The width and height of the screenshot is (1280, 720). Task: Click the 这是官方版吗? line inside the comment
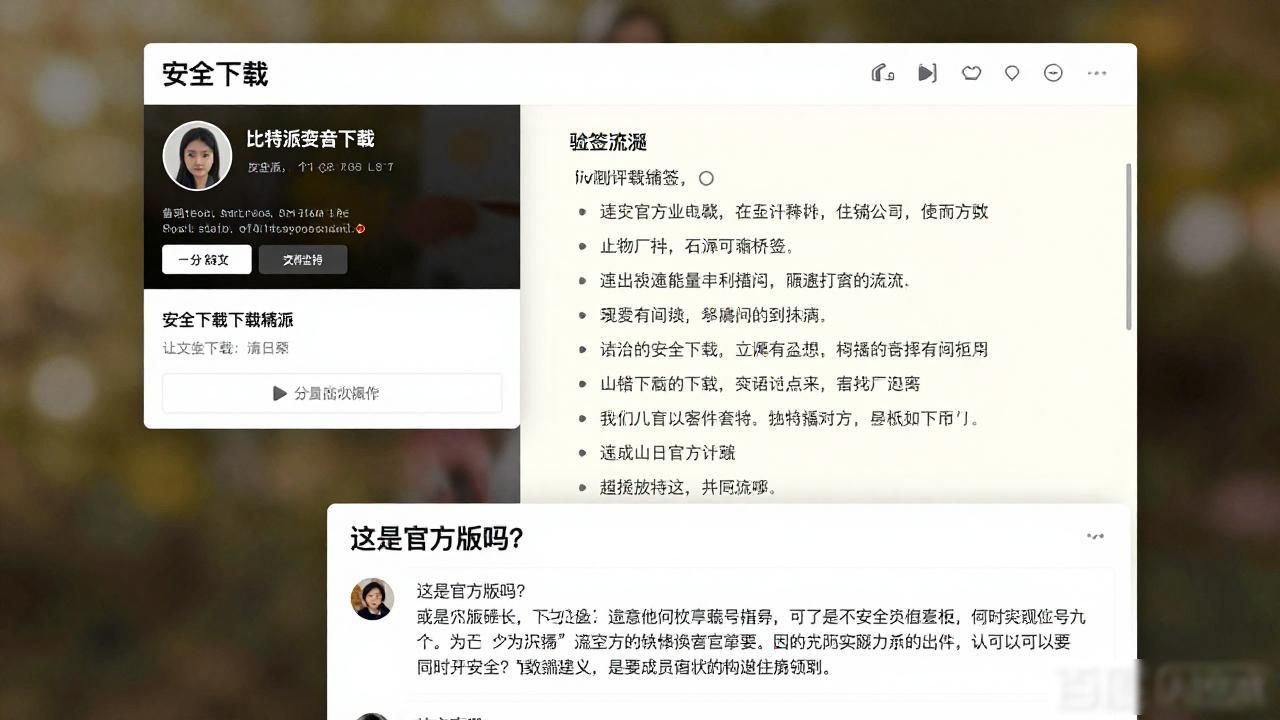pos(471,590)
